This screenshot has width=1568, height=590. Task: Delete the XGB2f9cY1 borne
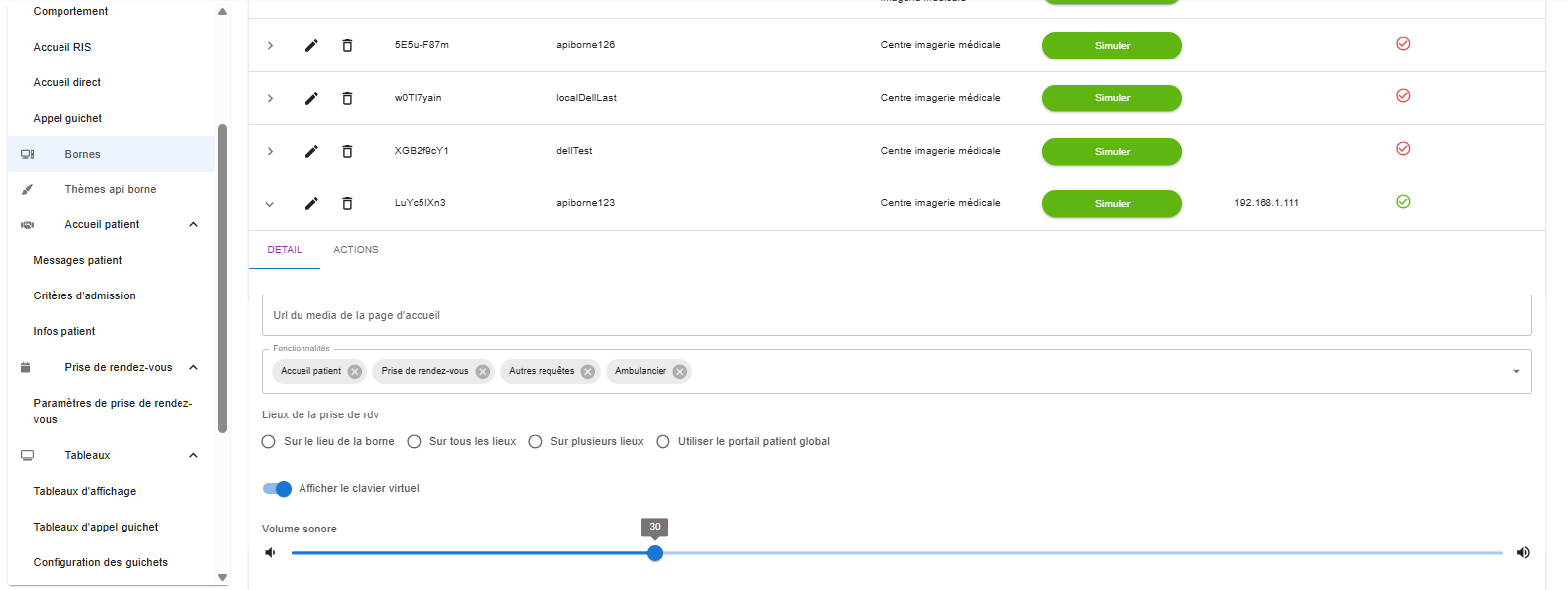[347, 151]
